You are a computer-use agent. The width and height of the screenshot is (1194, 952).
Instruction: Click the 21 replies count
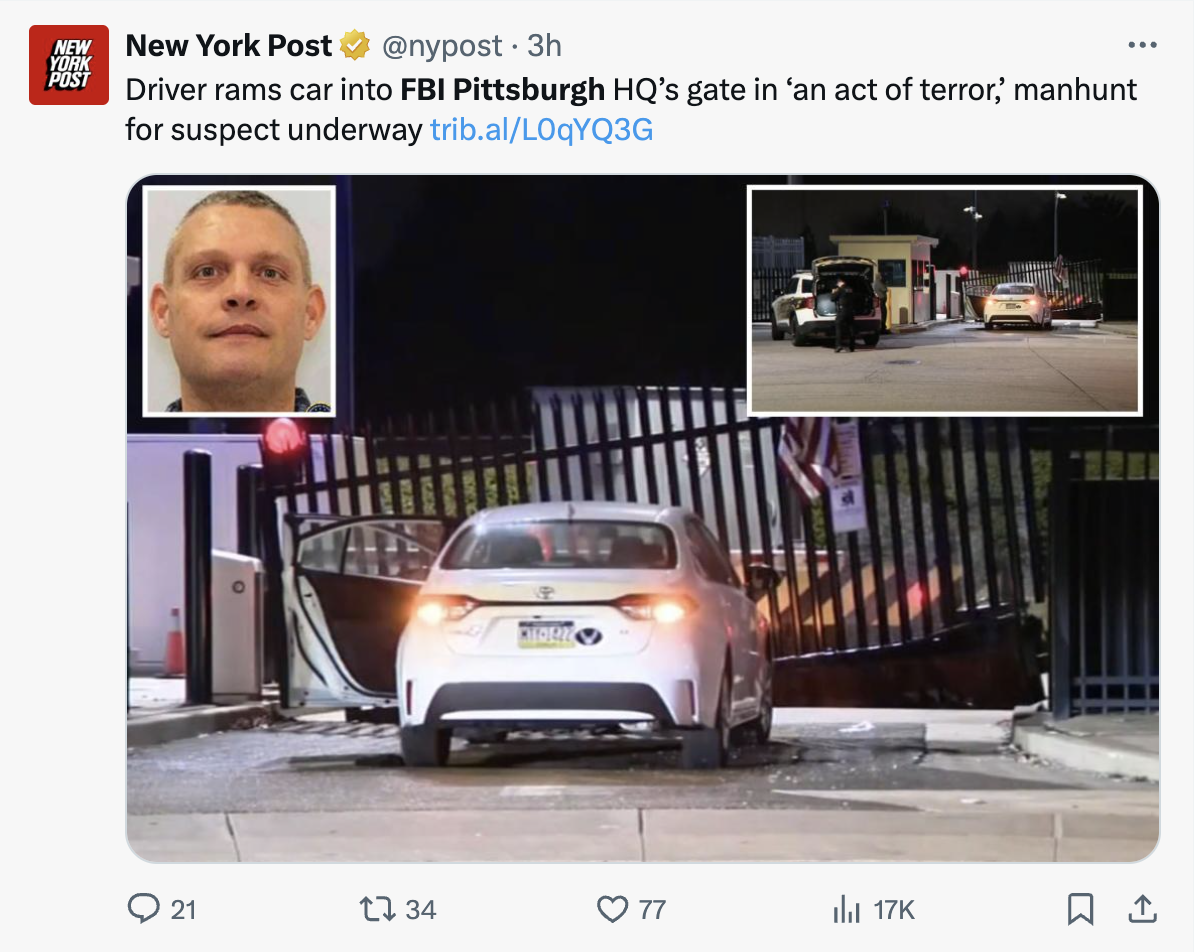tap(184, 909)
